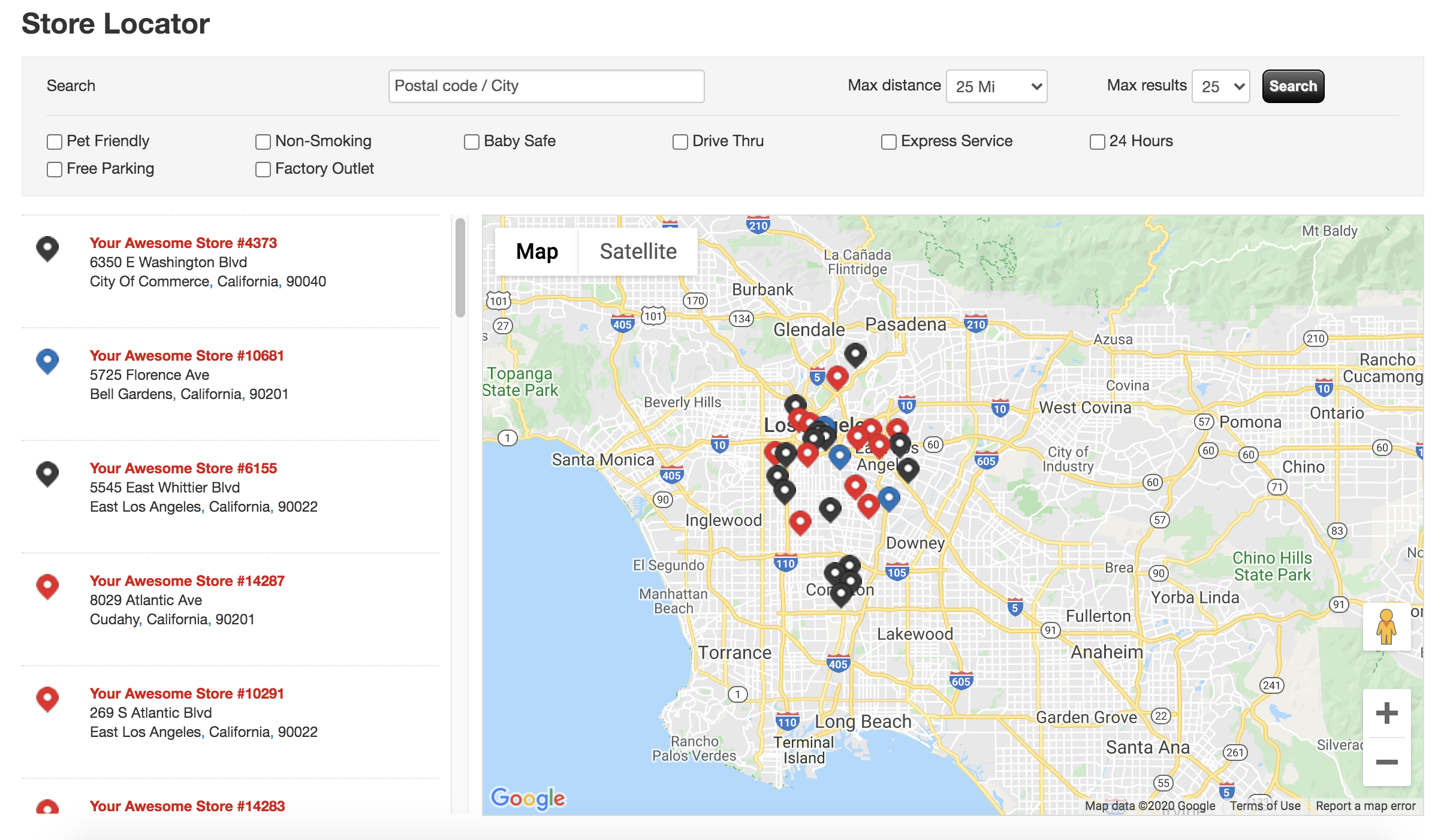Check the Baby Safe option
Viewport: 1453px width, 840px height.
472,141
